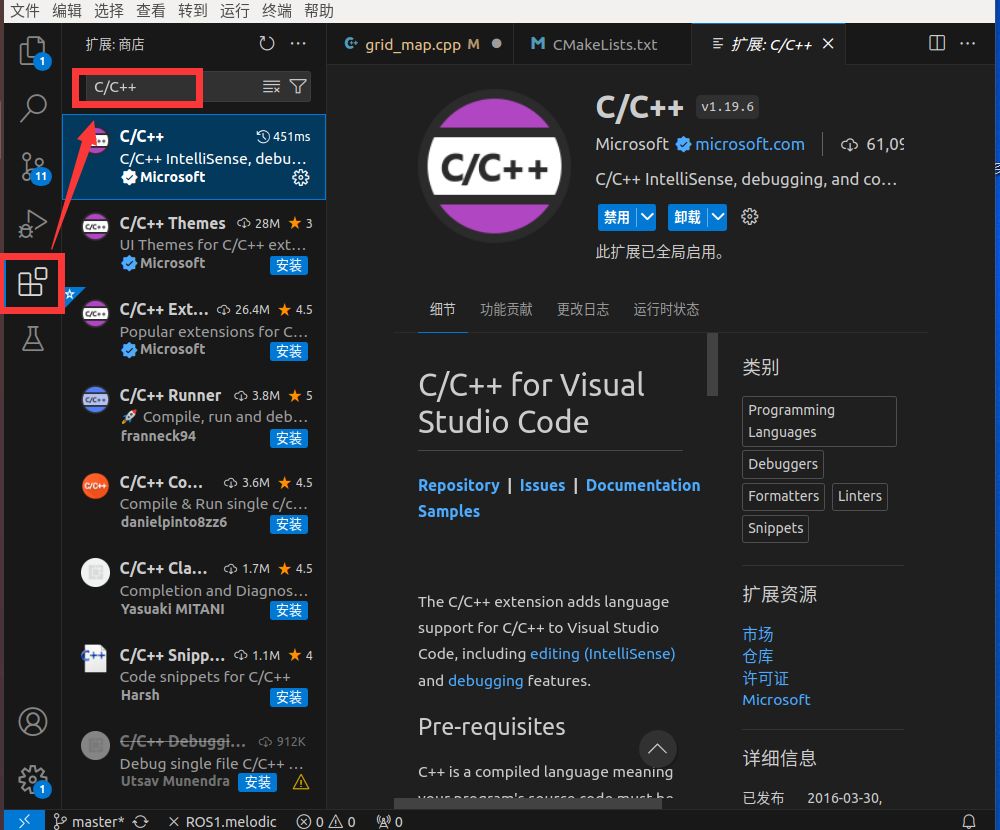
Task: Click the master* branch in status bar
Action: (88, 822)
